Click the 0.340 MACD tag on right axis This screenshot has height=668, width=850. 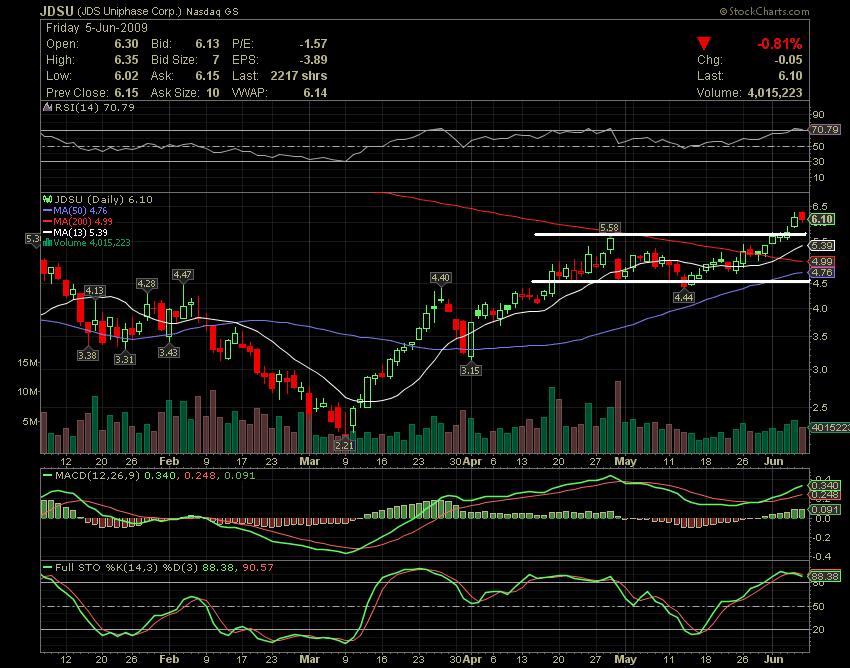pyautogui.click(x=825, y=485)
